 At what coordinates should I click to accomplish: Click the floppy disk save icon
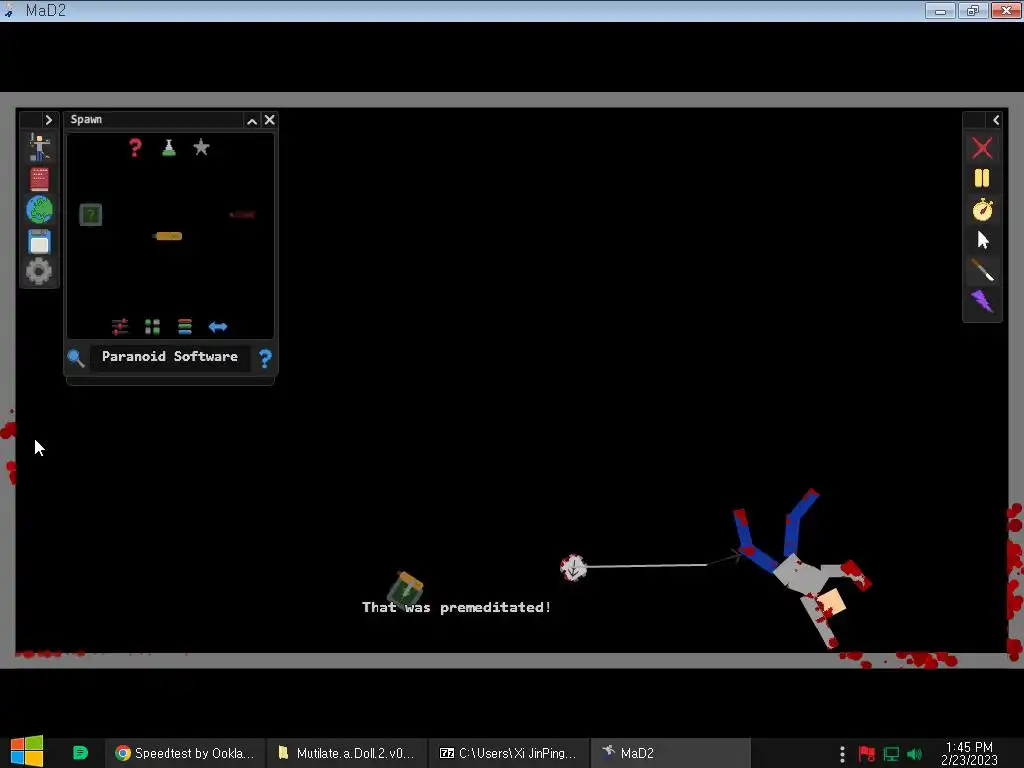pos(39,242)
